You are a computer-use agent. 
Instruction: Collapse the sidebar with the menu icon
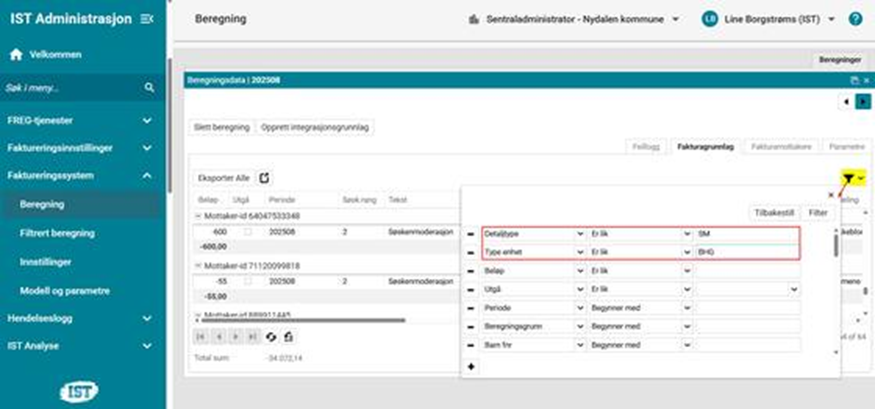147,19
